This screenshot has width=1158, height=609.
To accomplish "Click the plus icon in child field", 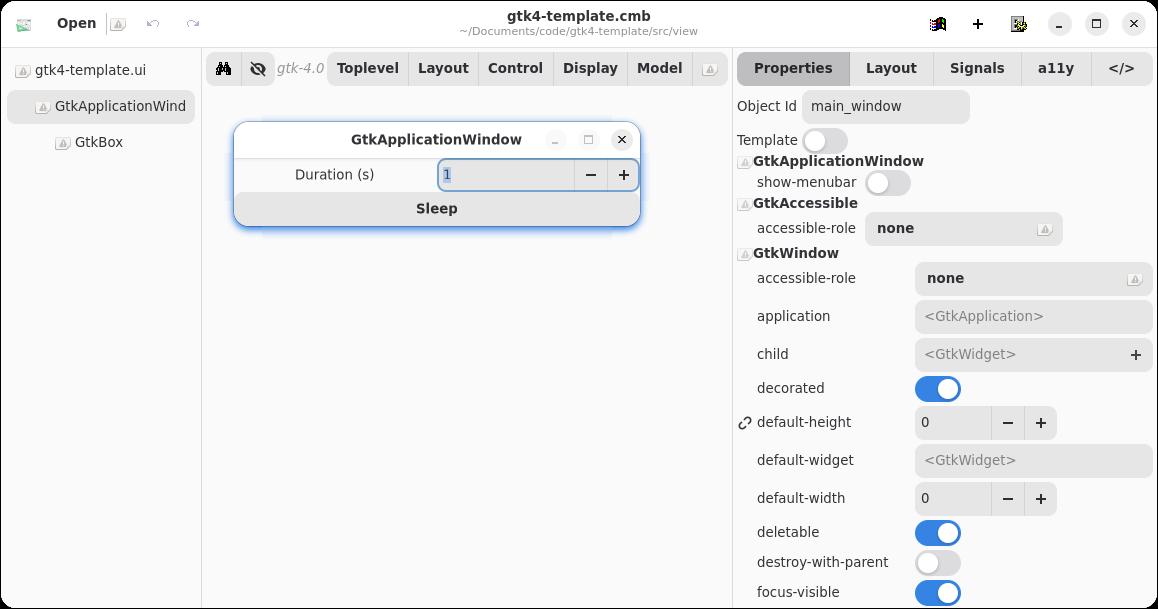I will pos(1136,354).
